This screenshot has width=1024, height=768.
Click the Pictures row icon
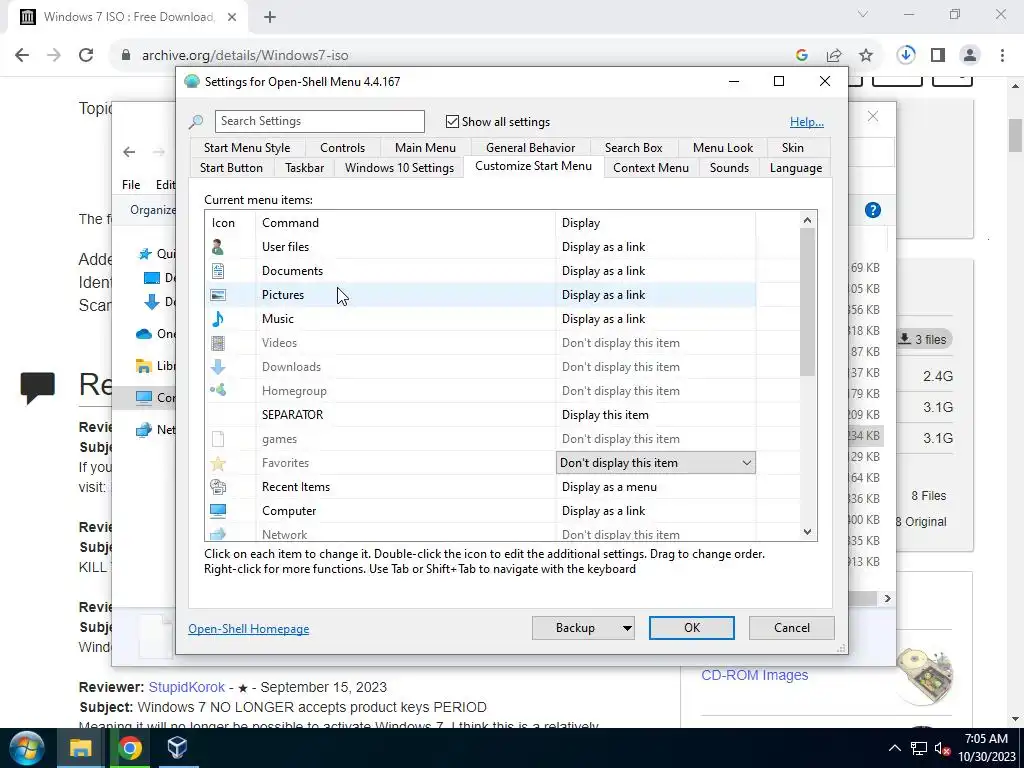point(217,295)
